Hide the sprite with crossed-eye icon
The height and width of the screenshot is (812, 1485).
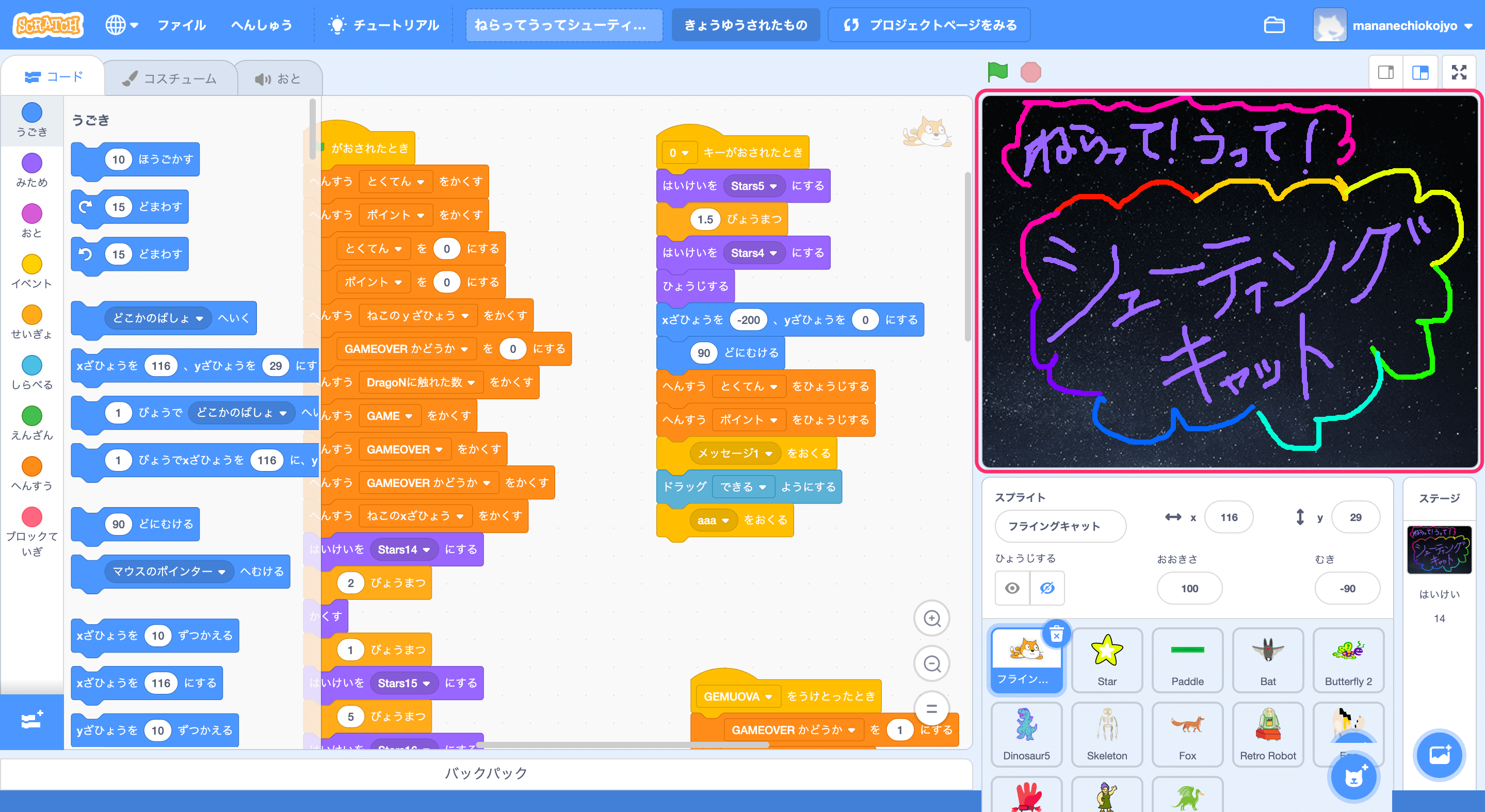(x=1047, y=588)
